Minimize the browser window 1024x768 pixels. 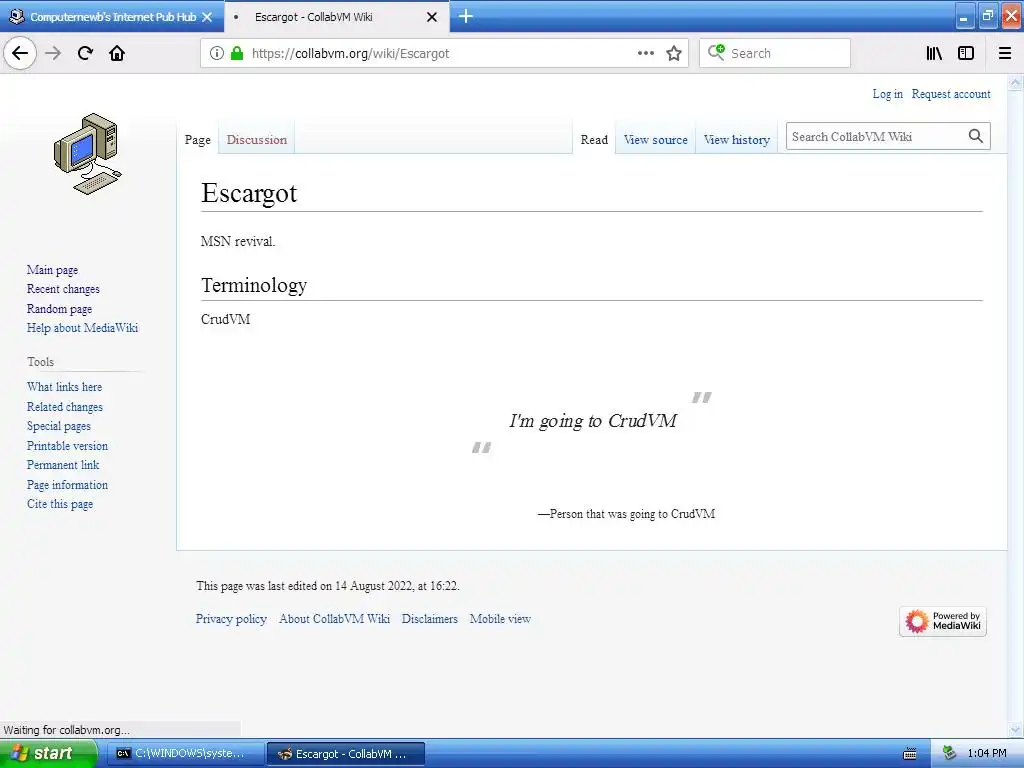click(x=965, y=16)
